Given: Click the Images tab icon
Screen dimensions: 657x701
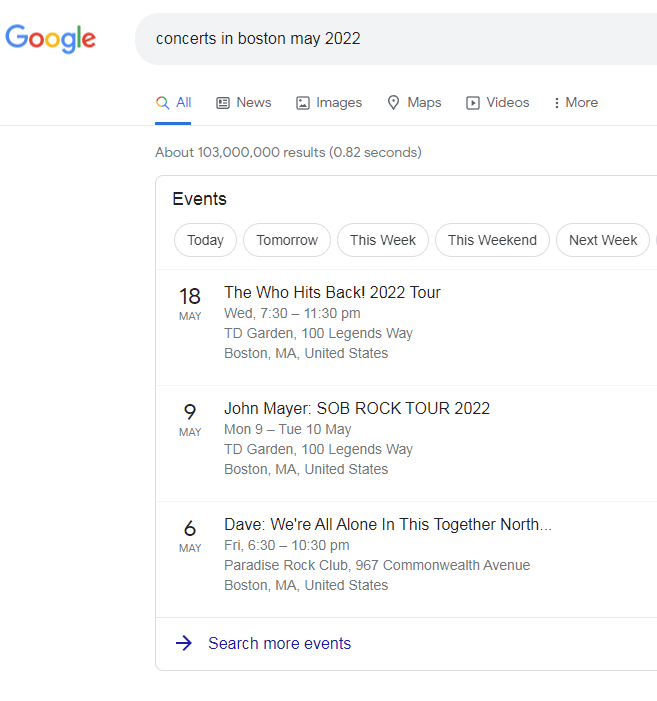Looking at the screenshot, I should coord(303,103).
